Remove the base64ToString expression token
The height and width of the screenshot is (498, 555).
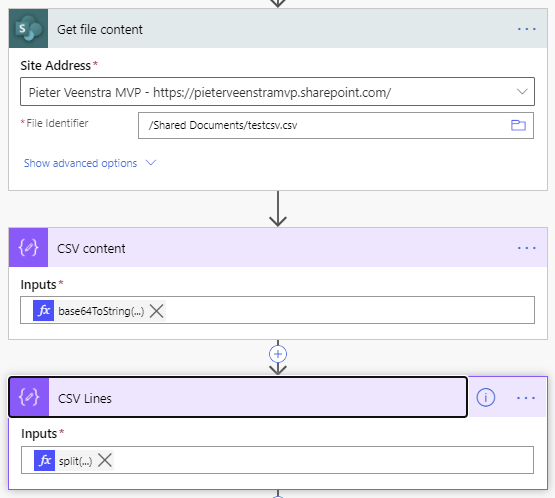click(x=156, y=311)
